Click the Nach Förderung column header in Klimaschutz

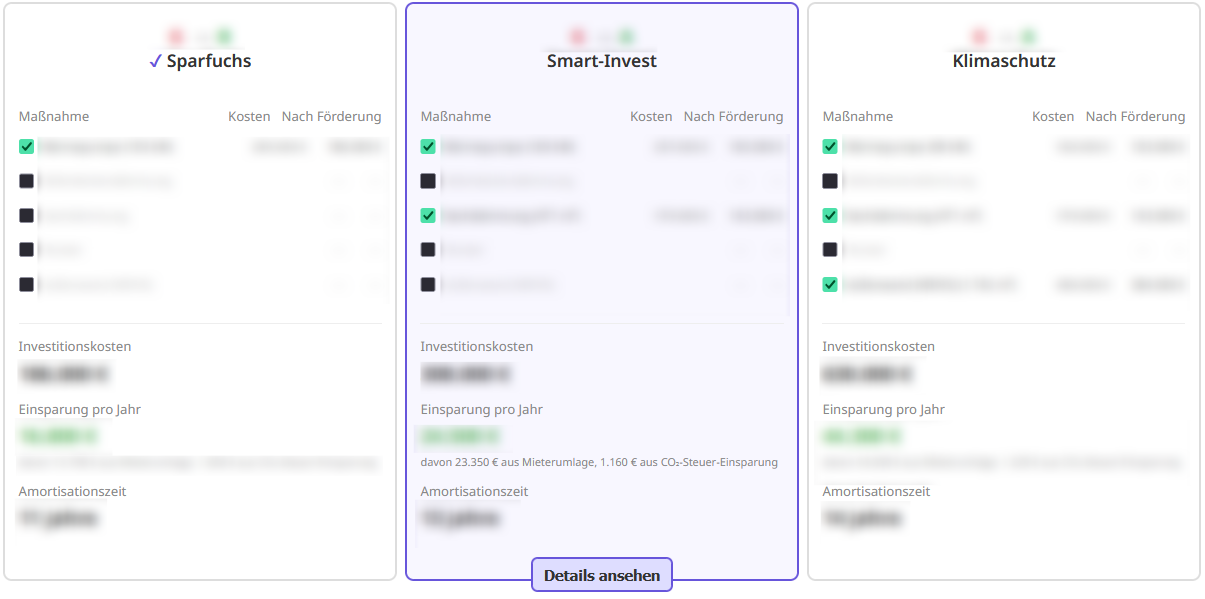click(x=1135, y=117)
